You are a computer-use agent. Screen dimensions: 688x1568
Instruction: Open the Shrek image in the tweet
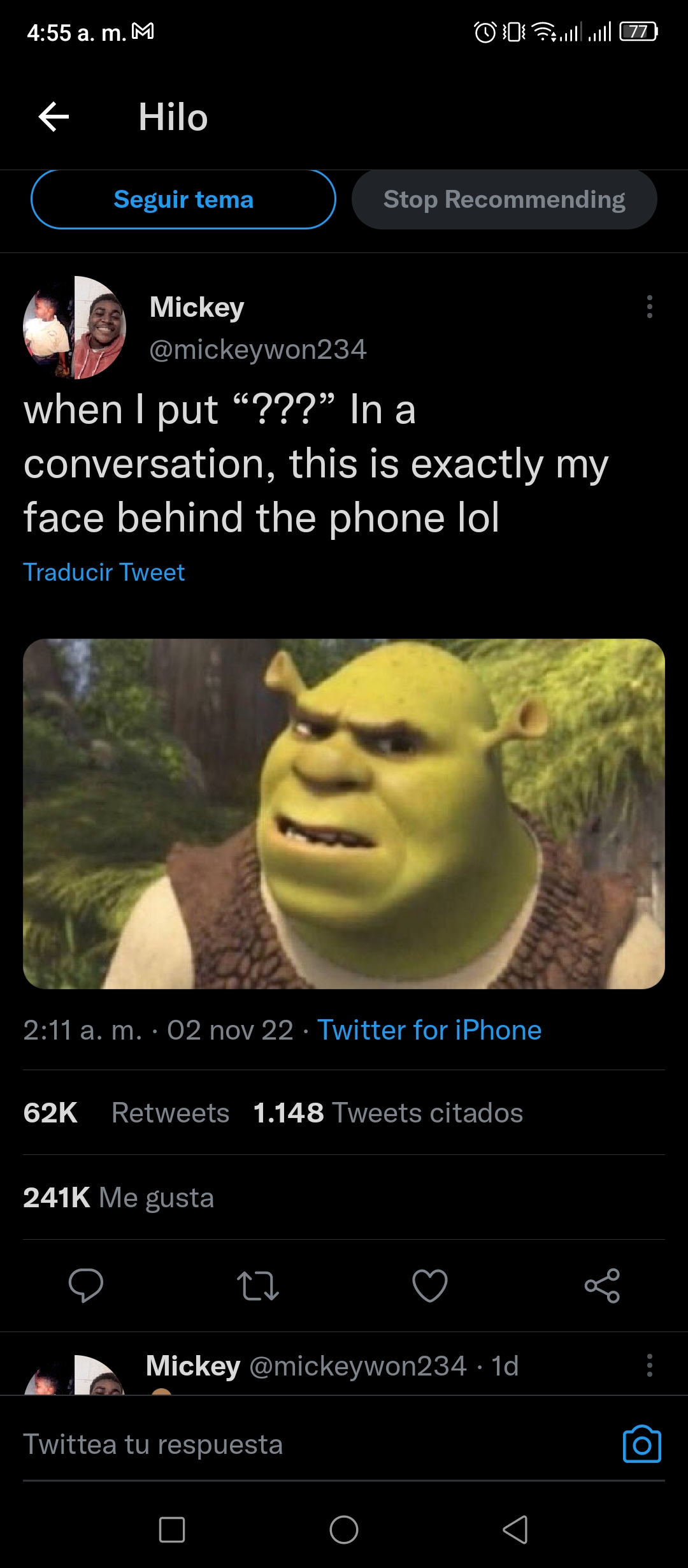pyautogui.click(x=344, y=814)
